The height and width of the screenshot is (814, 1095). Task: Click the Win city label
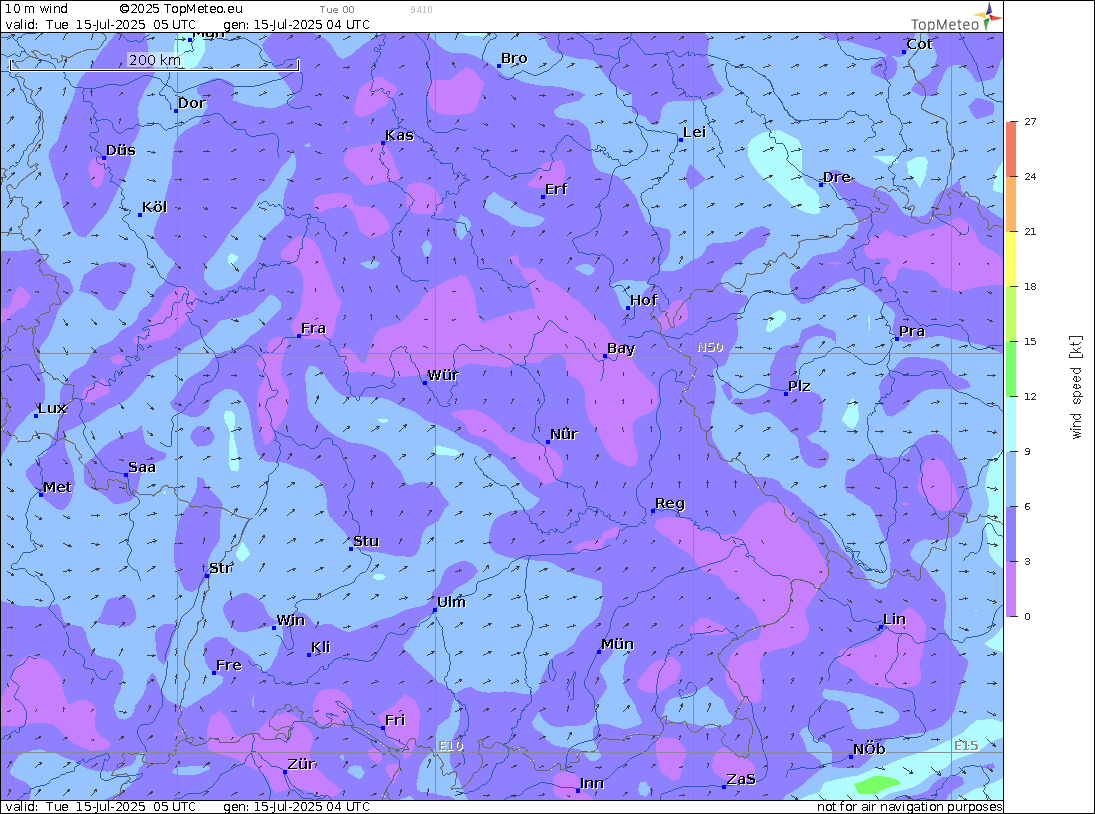coord(290,621)
